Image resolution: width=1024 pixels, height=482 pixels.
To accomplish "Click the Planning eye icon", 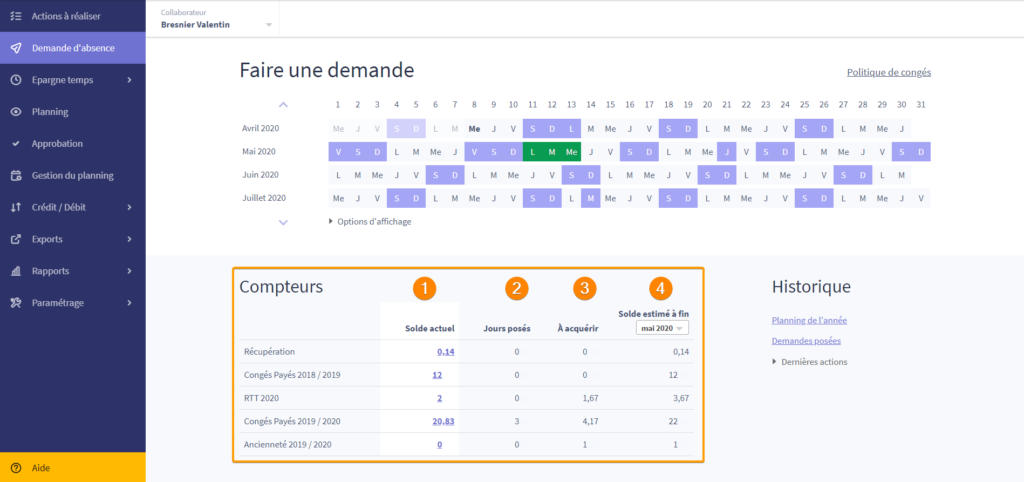I will (16, 112).
